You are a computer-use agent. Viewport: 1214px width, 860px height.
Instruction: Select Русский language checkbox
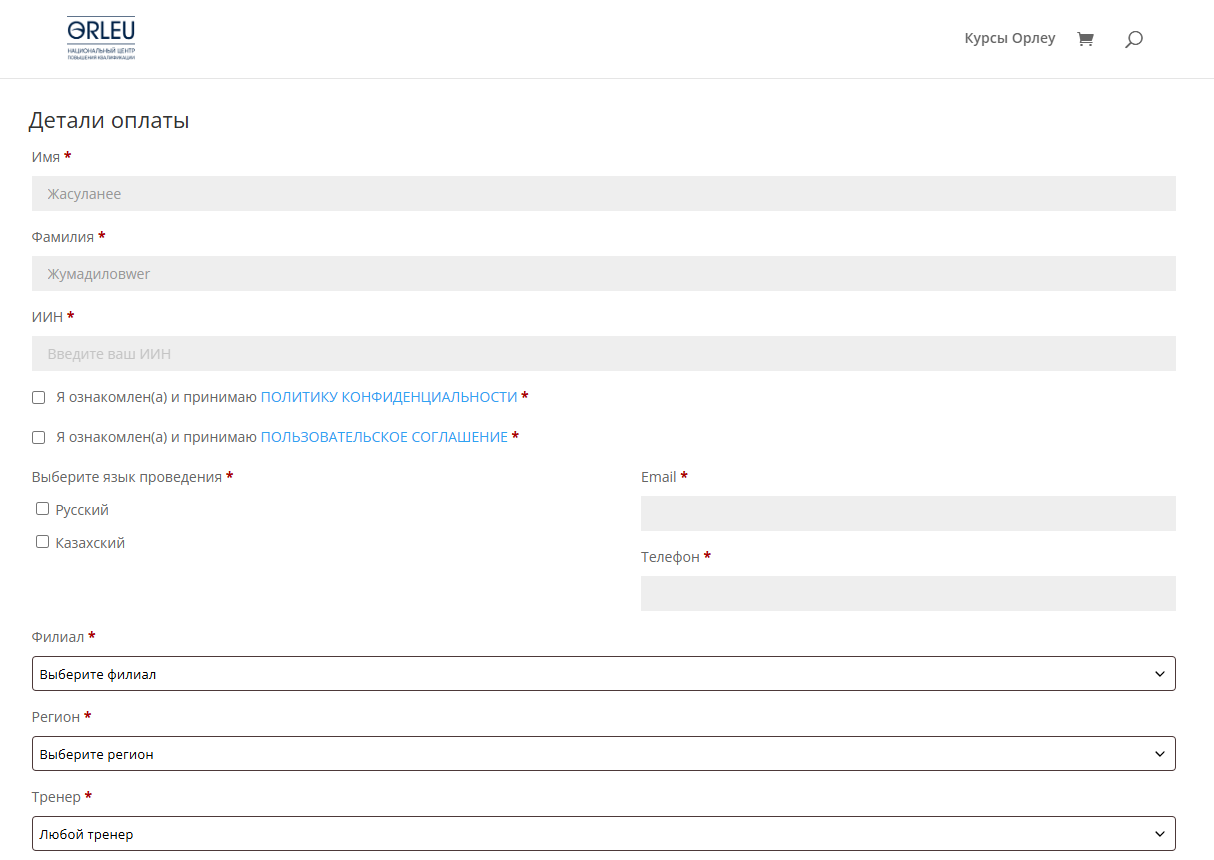coord(42,509)
